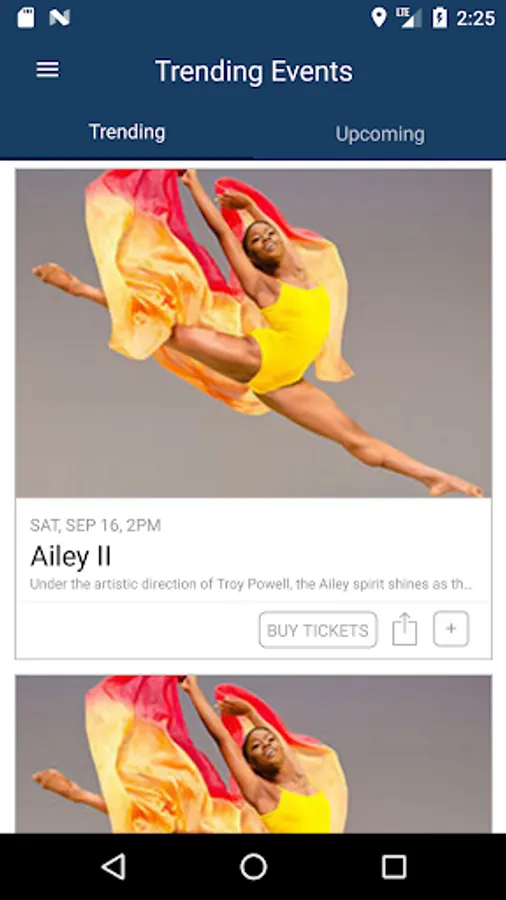Image resolution: width=506 pixels, height=900 pixels.
Task: Tap BUY TICKETS for Ailey II
Action: tap(318, 630)
